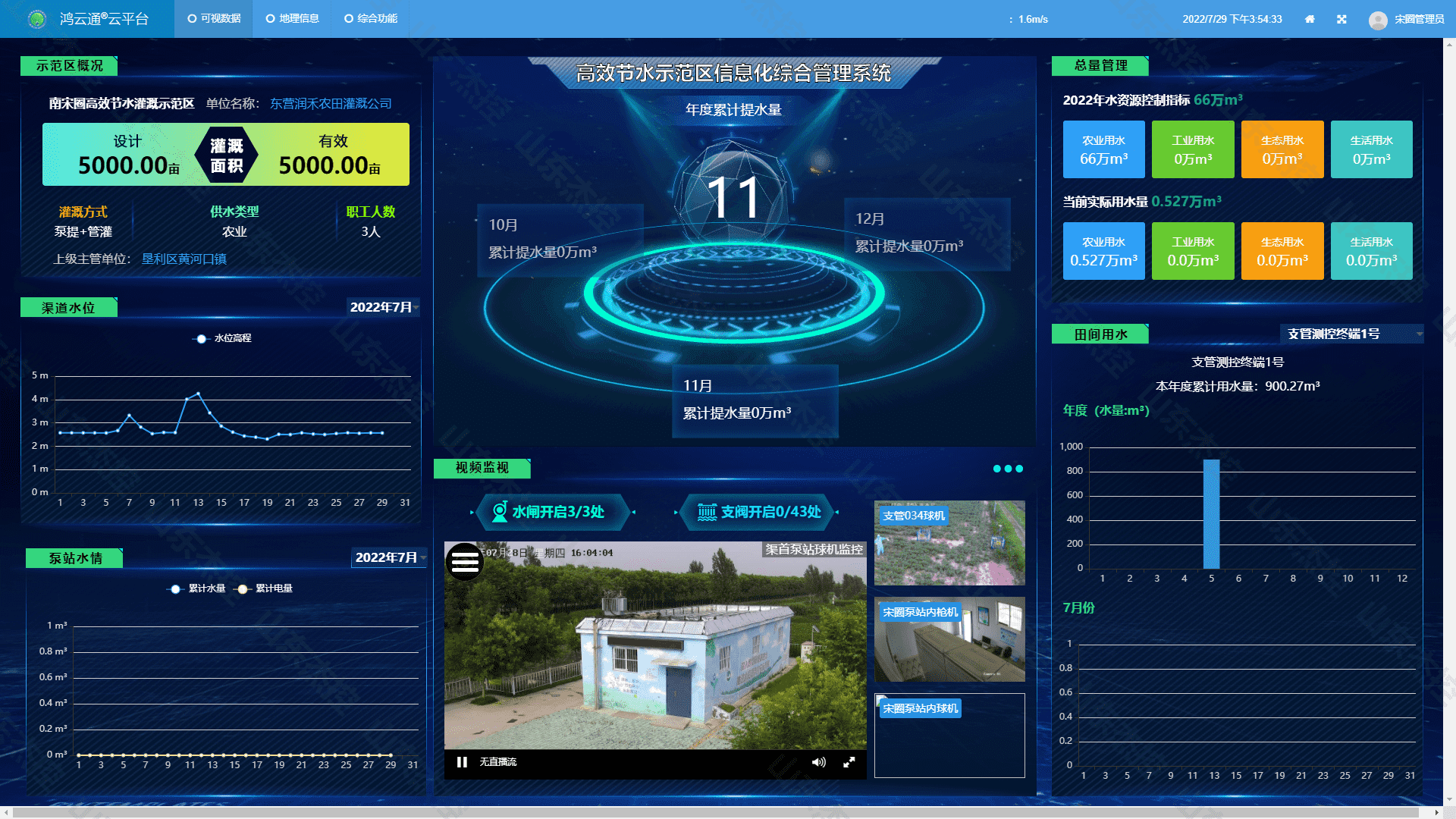This screenshot has width=1456, height=819.
Task: Open 地理信息 menu
Action: click(293, 19)
